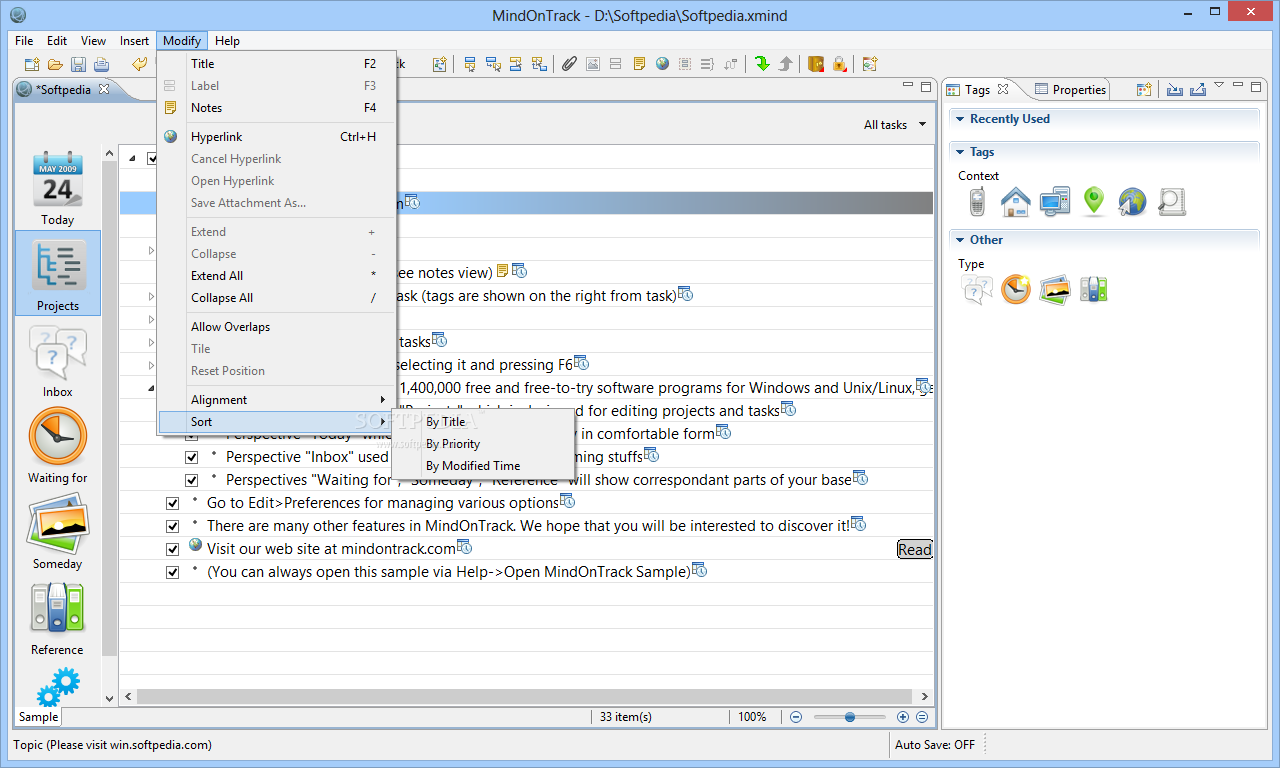Select the green location pin tag
The image size is (1280, 768).
click(1094, 202)
